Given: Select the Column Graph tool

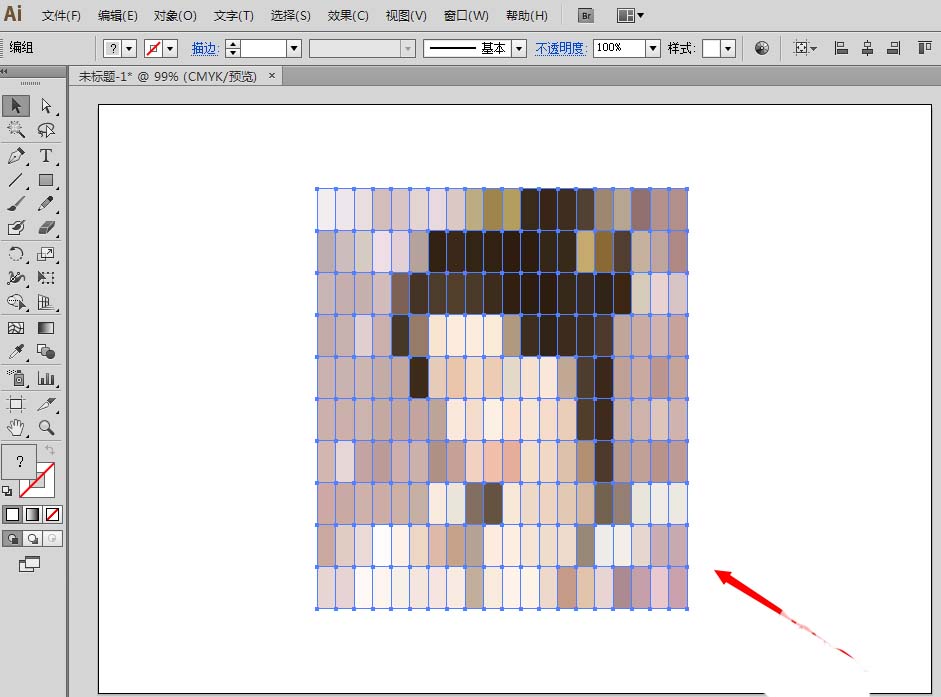Looking at the screenshot, I should pos(46,378).
